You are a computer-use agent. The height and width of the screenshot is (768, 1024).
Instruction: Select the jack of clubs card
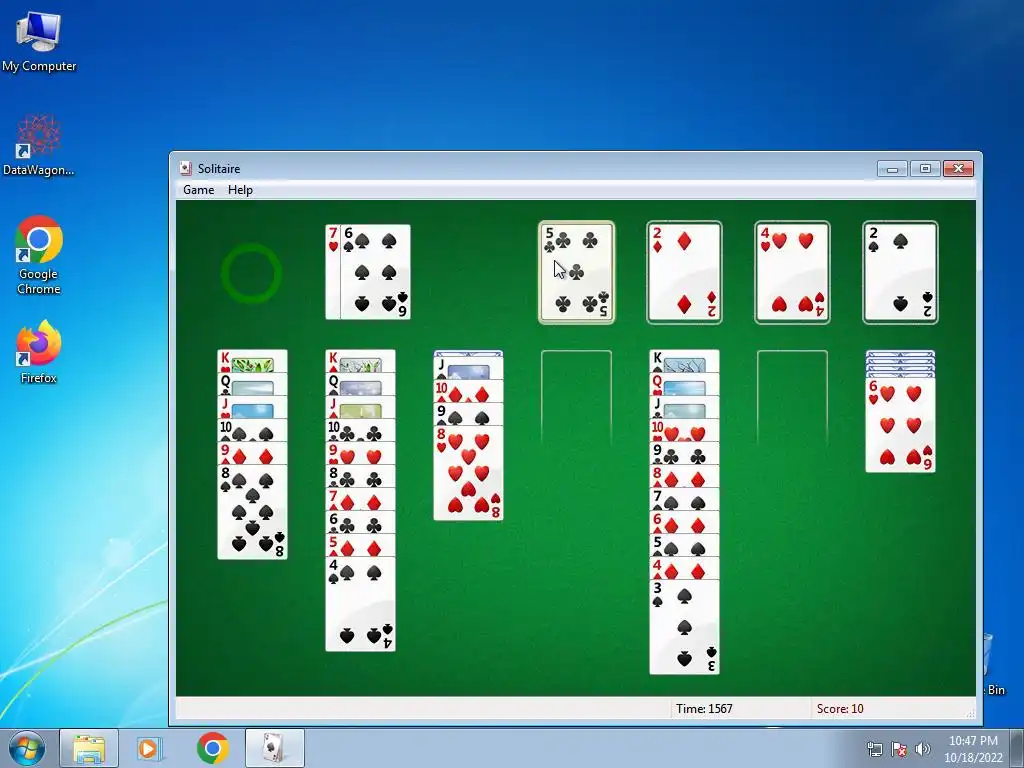[x=684, y=408]
